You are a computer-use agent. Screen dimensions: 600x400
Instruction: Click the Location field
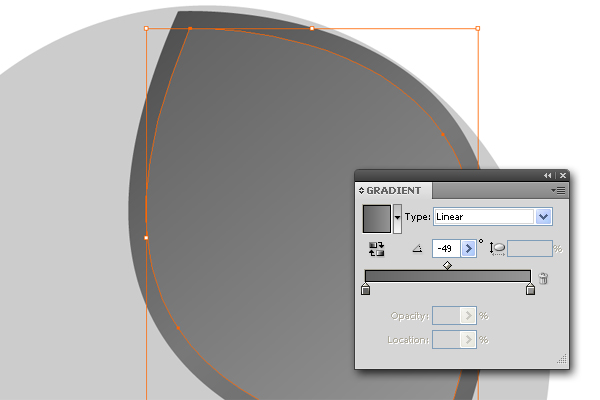click(446, 340)
